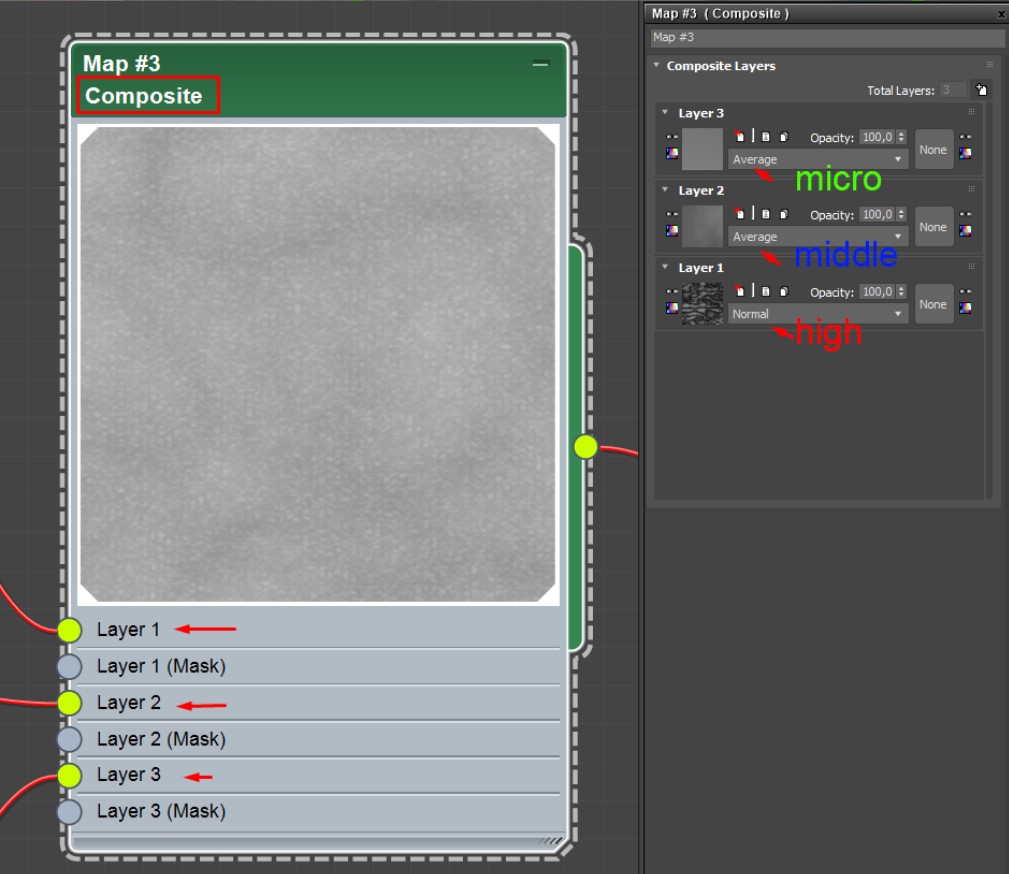Grab the Layer 1 rollout grip handle
The image size is (1009, 874).
pyautogui.click(x=972, y=266)
